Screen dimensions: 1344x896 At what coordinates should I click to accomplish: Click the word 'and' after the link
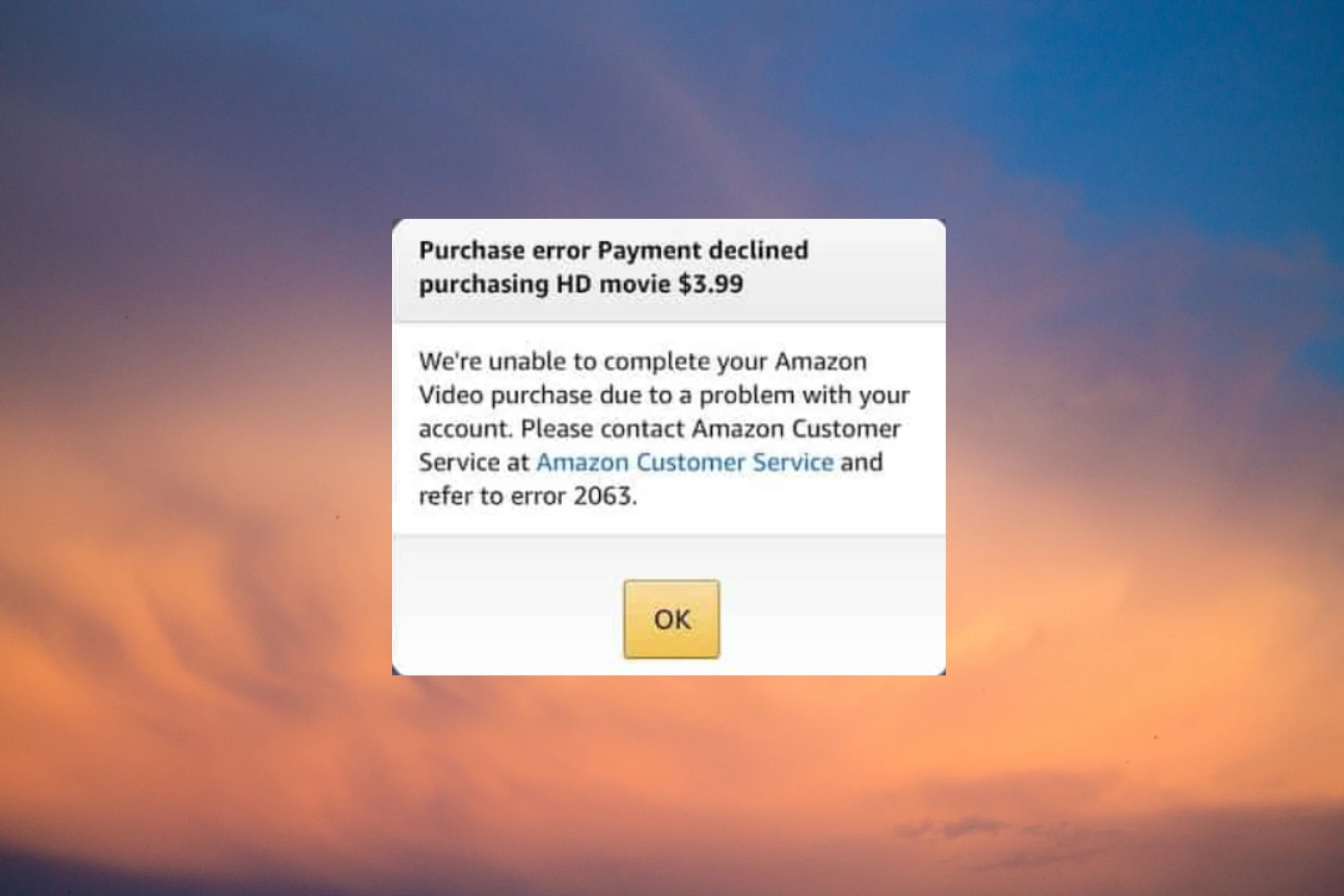pos(862,462)
